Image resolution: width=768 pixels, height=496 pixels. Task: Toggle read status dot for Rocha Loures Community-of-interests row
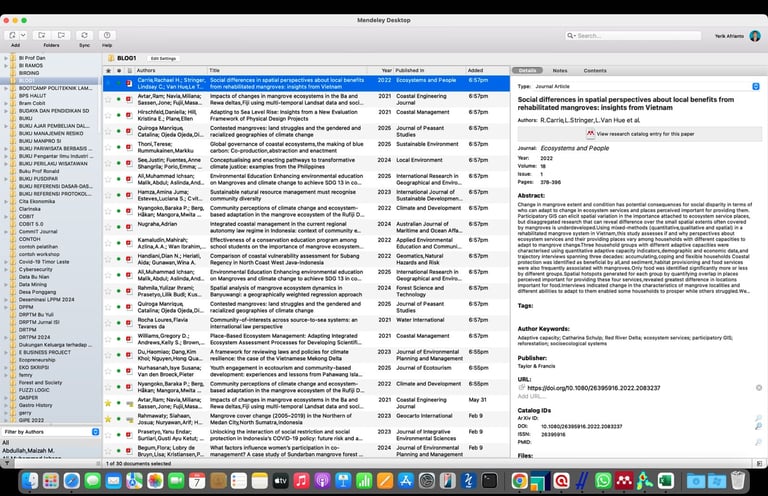tap(119, 323)
